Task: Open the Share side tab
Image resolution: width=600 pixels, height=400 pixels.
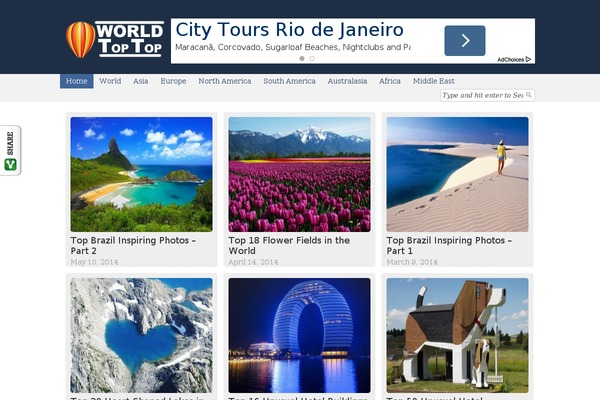Action: pos(10,150)
